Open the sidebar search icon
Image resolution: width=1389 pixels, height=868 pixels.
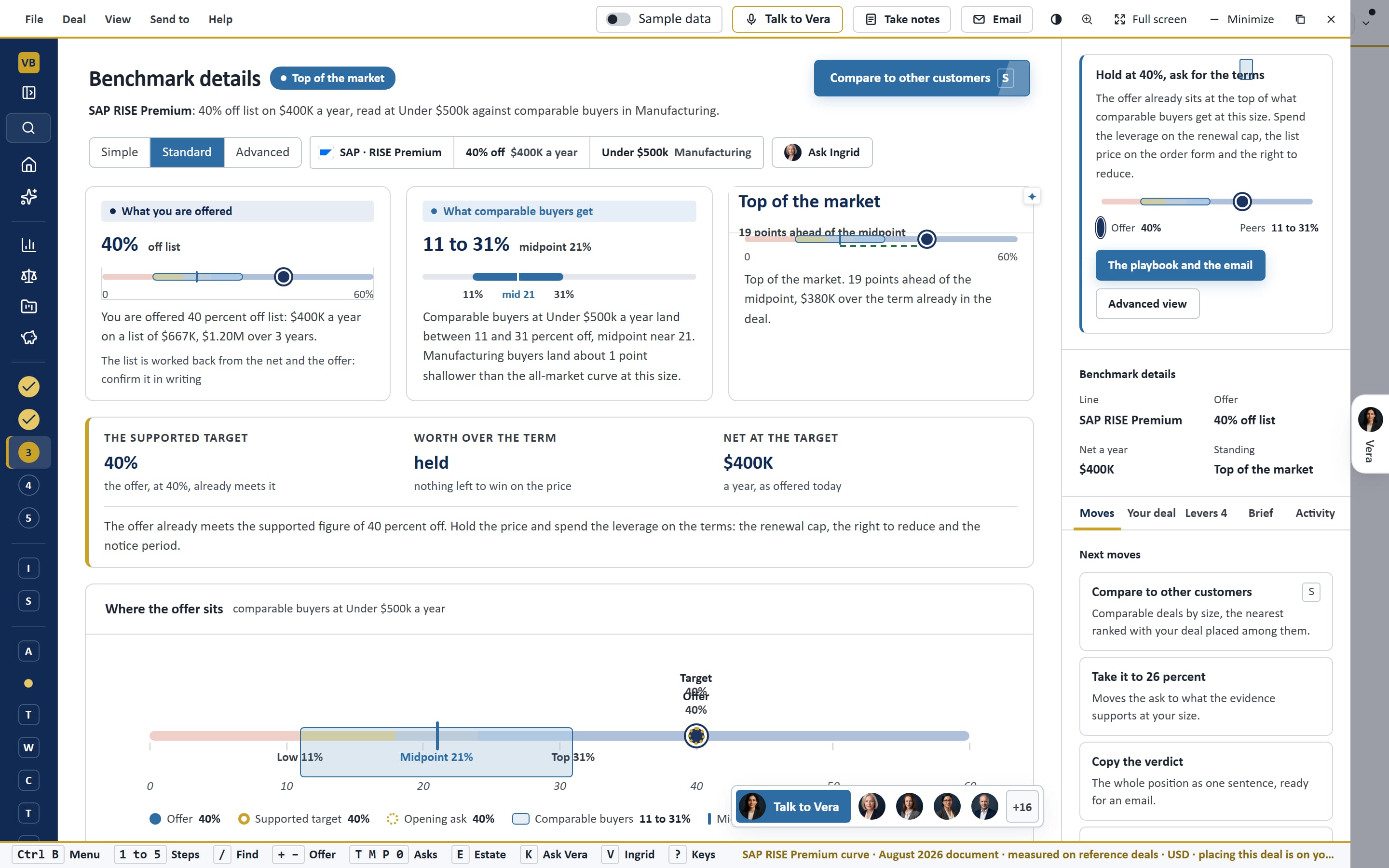click(28, 127)
